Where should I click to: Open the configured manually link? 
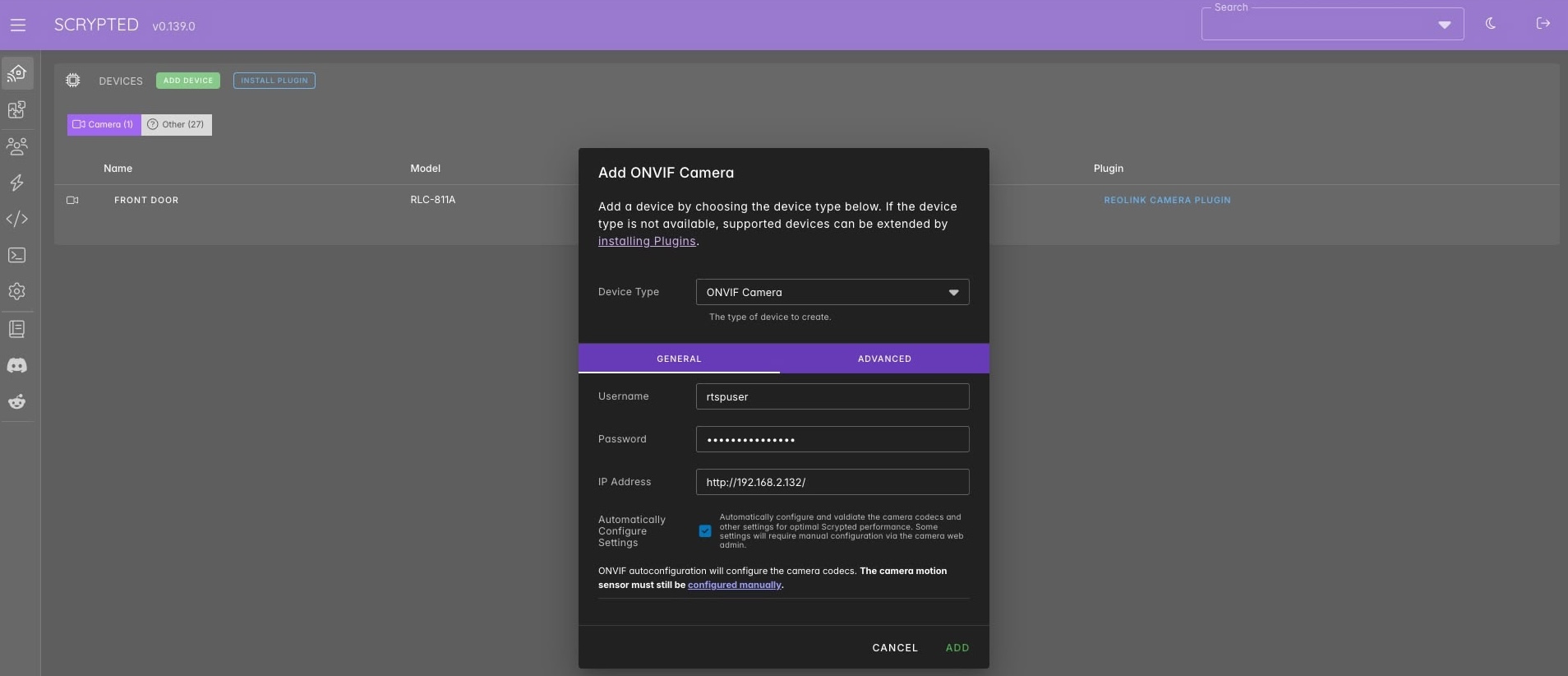point(735,585)
